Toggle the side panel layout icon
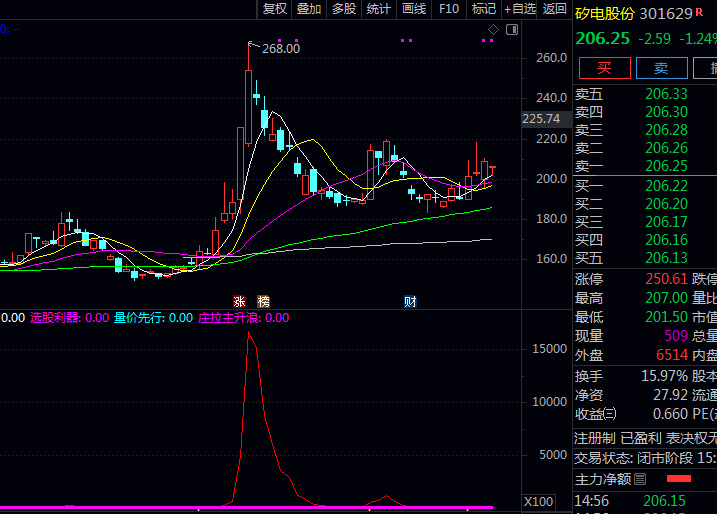Viewport: 717px width, 514px height. click(x=512, y=30)
